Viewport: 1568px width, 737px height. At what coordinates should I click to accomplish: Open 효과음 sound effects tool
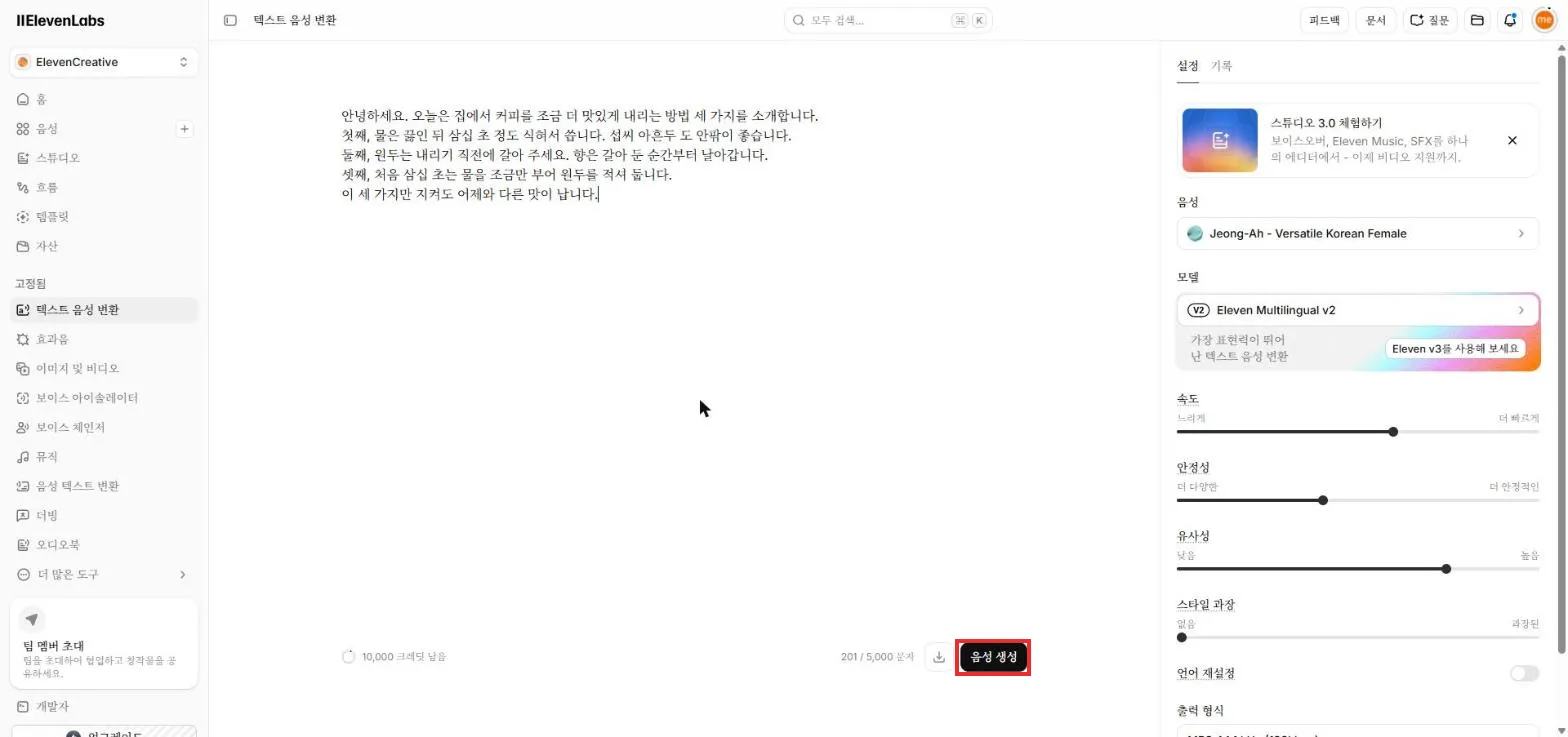(104, 339)
